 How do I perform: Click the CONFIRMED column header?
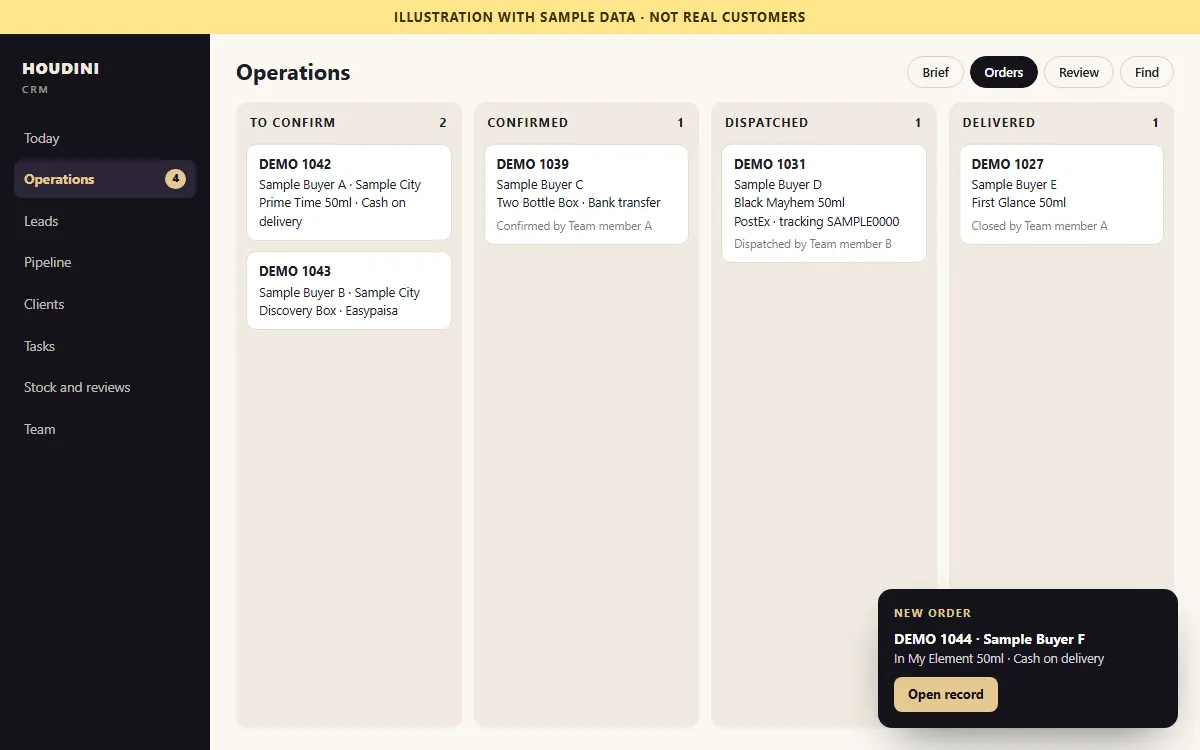527,123
